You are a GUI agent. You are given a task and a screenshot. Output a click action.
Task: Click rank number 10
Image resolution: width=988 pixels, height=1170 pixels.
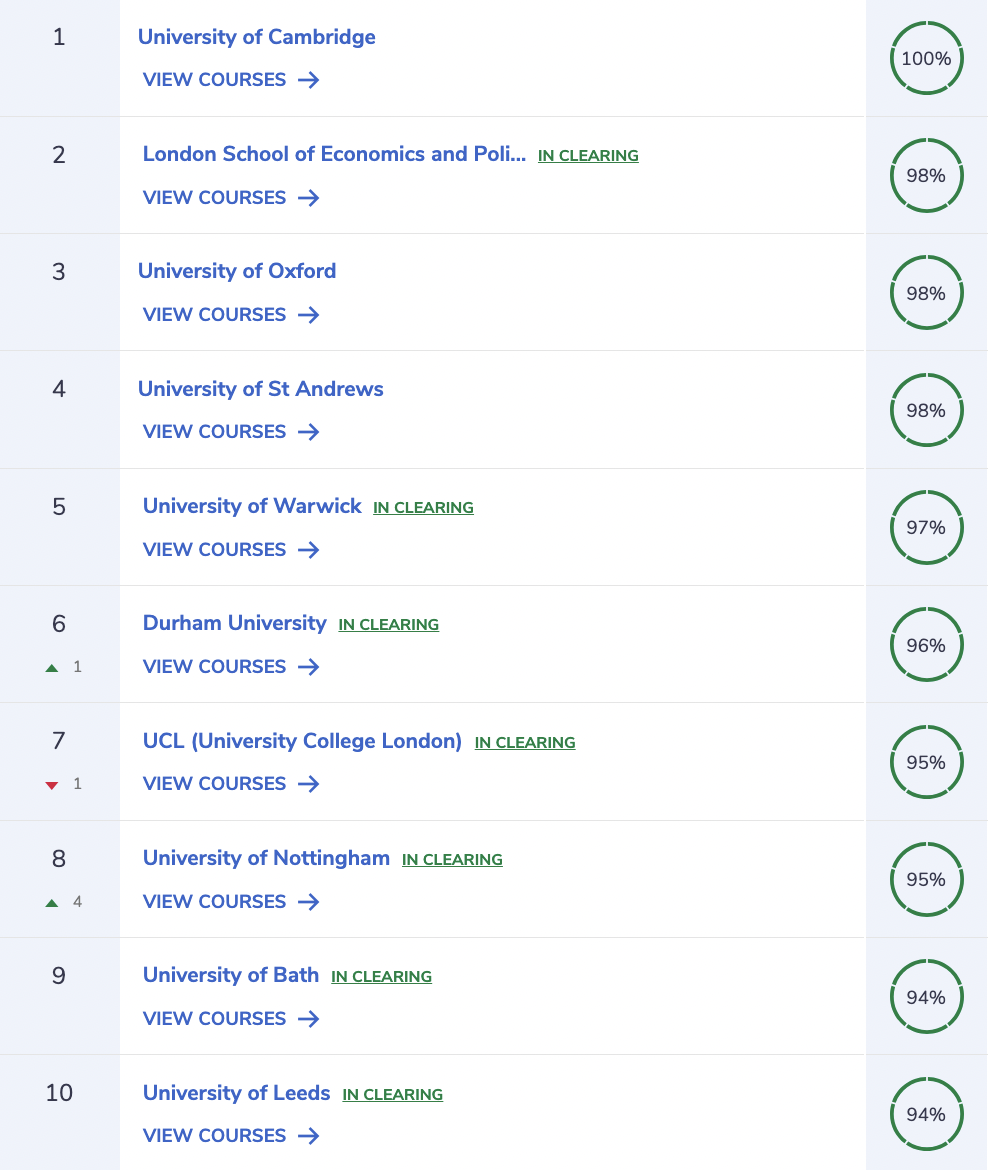(59, 1093)
